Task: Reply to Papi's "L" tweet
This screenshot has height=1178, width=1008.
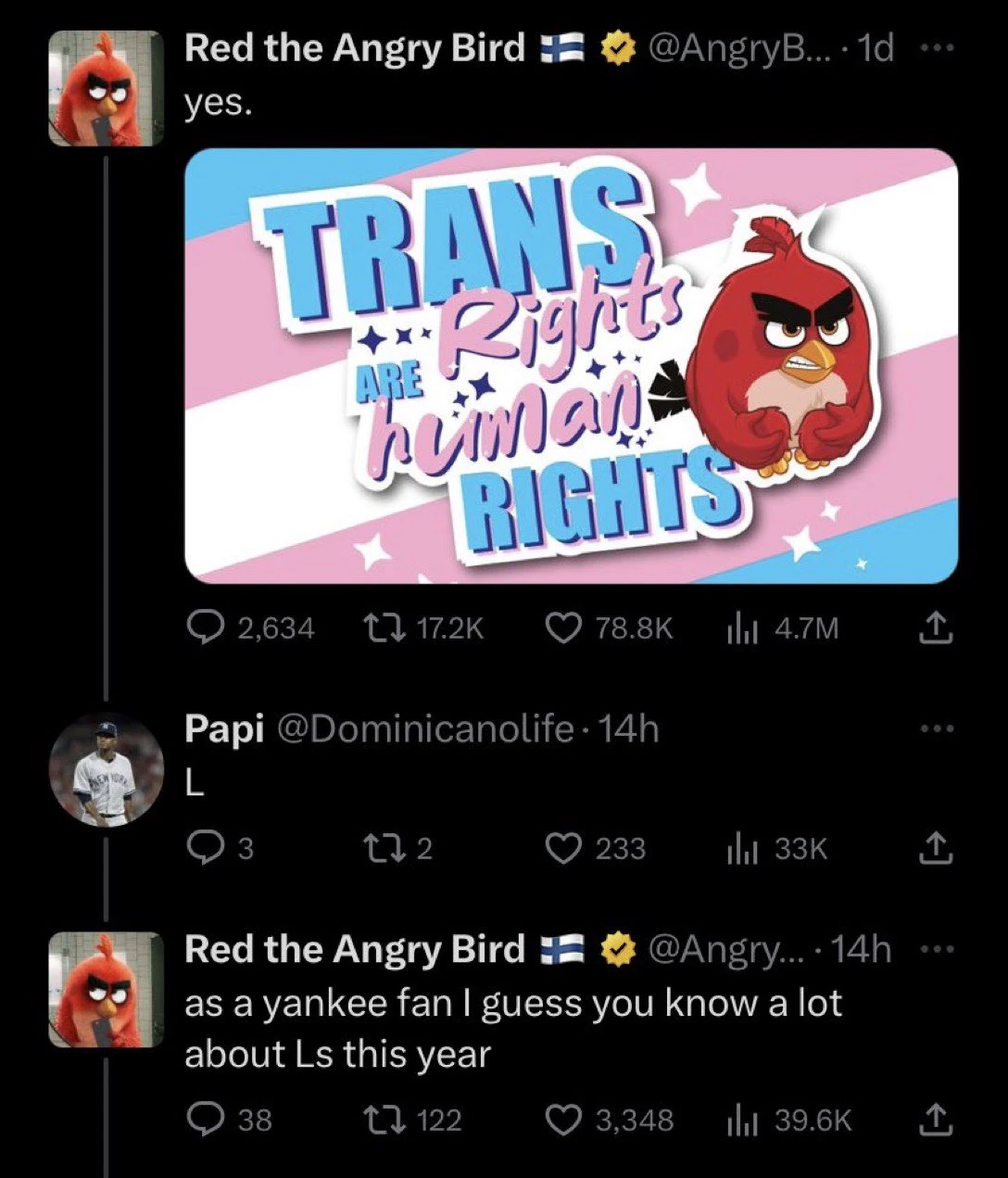Action: tap(208, 846)
